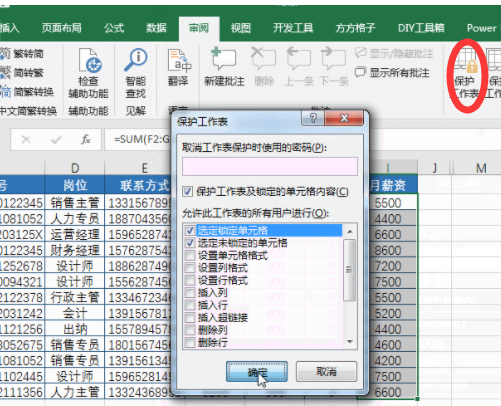The image size is (501, 406).
Task: Switch to the 数据 tab
Action: click(x=156, y=28)
